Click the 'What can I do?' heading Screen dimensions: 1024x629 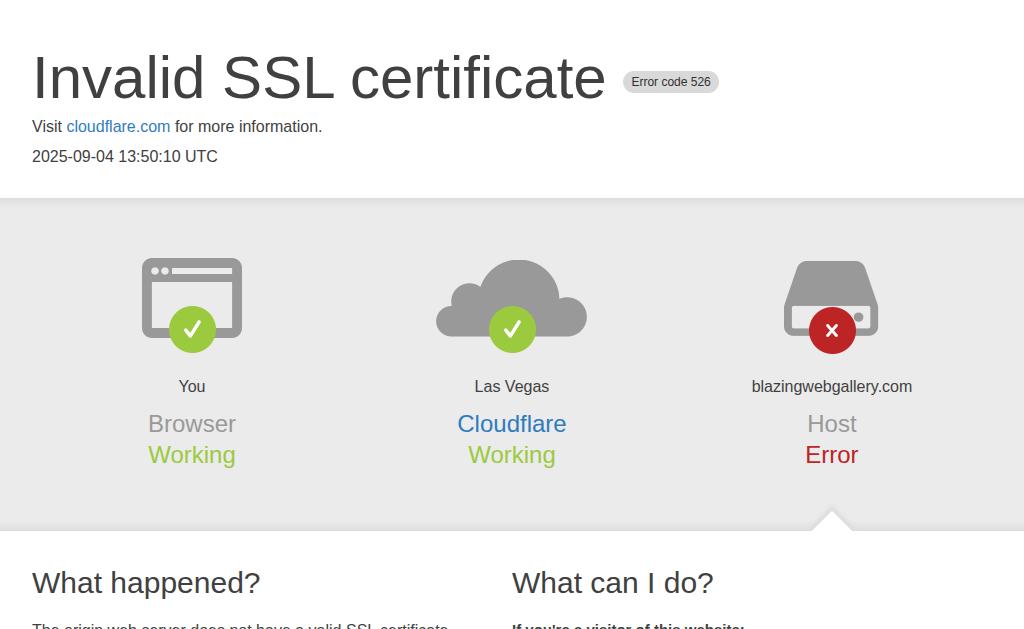(x=613, y=583)
